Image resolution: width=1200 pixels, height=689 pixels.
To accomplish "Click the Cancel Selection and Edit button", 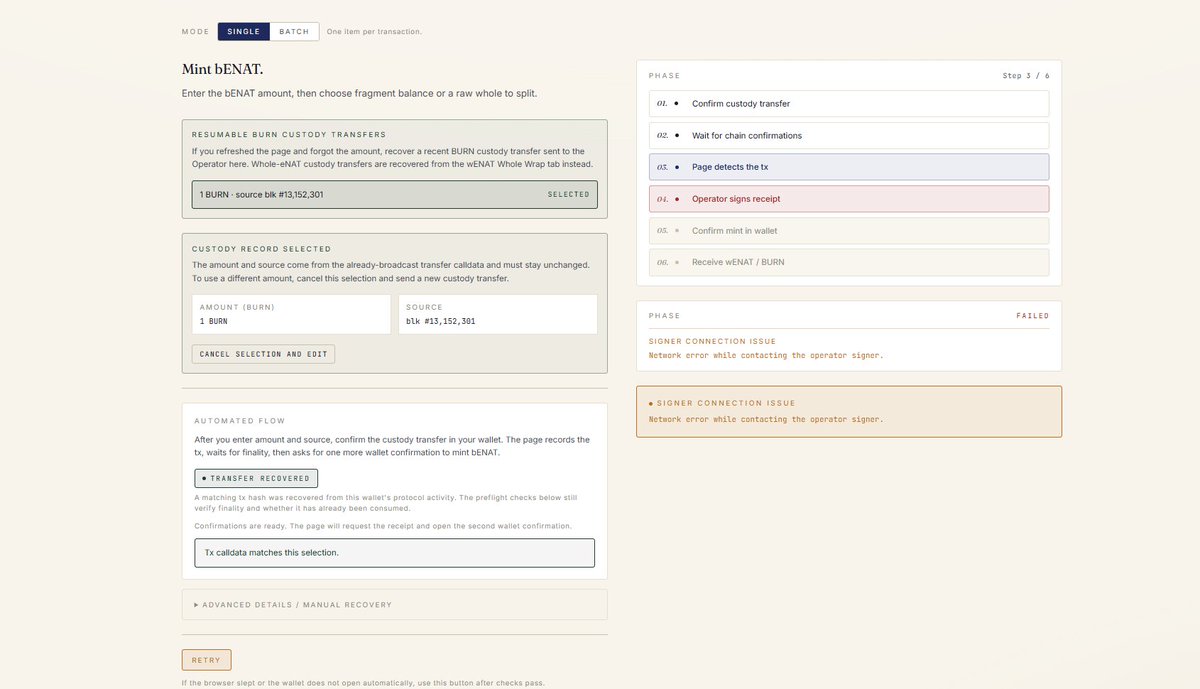I will [263, 354].
